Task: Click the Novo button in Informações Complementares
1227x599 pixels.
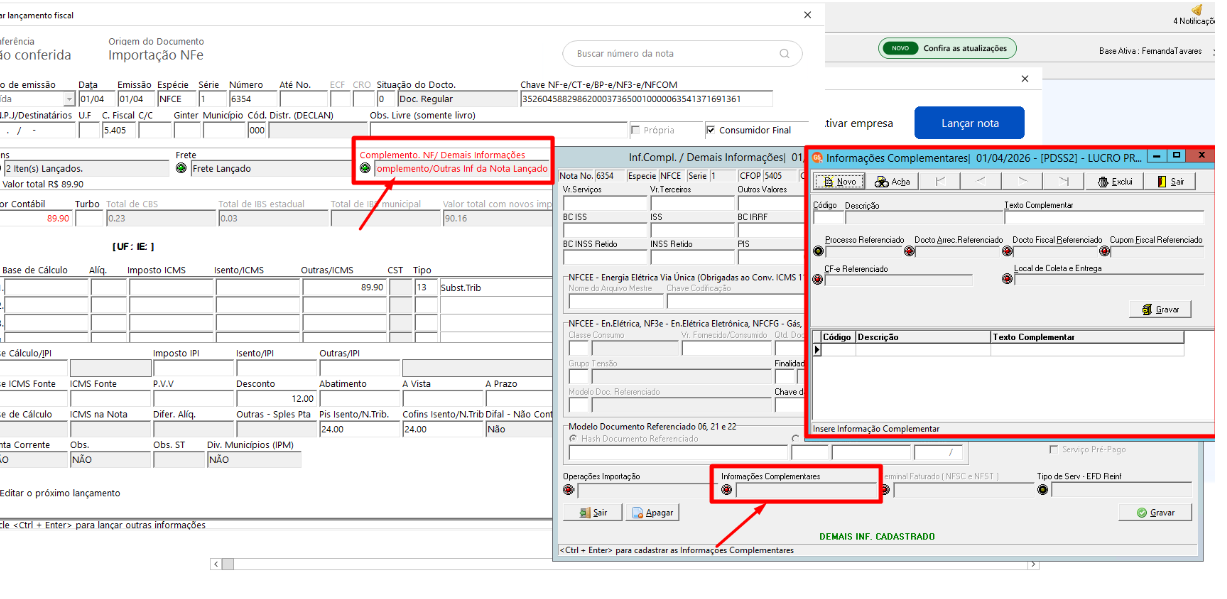Action: 837,182
